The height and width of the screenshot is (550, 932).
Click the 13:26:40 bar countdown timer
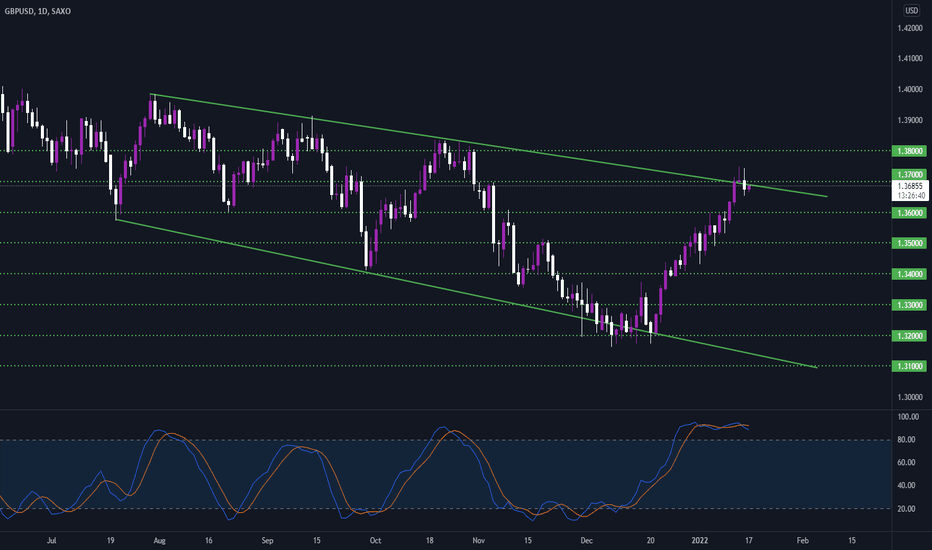(x=911, y=196)
